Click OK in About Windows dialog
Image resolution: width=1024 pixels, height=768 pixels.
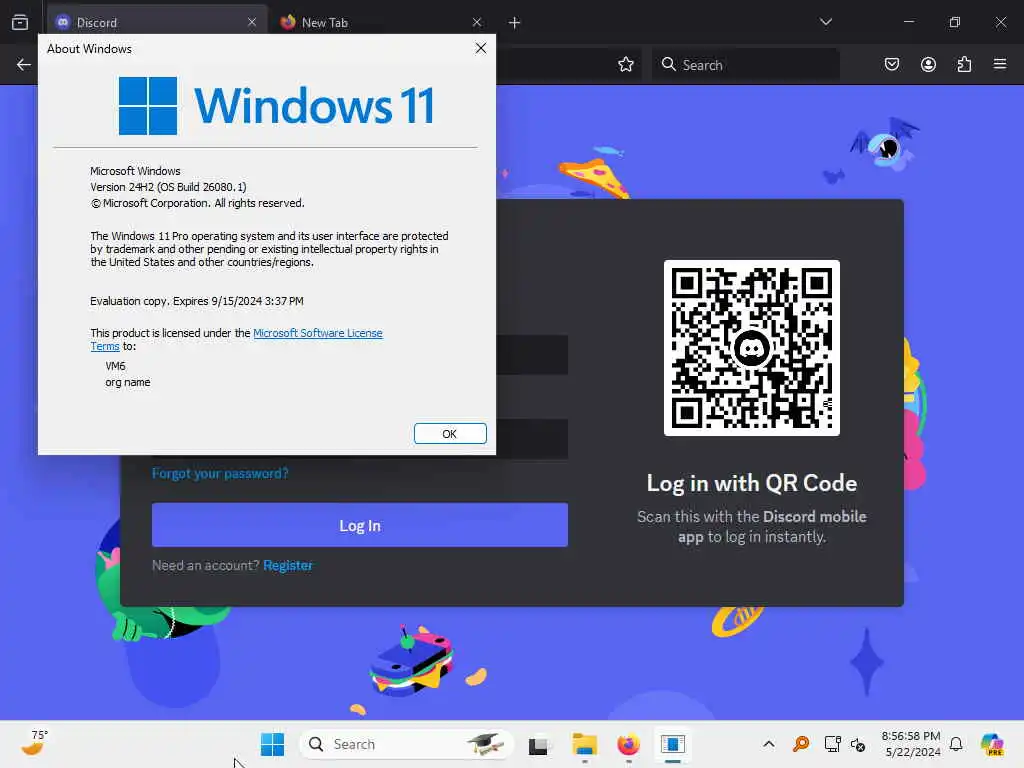click(x=450, y=434)
